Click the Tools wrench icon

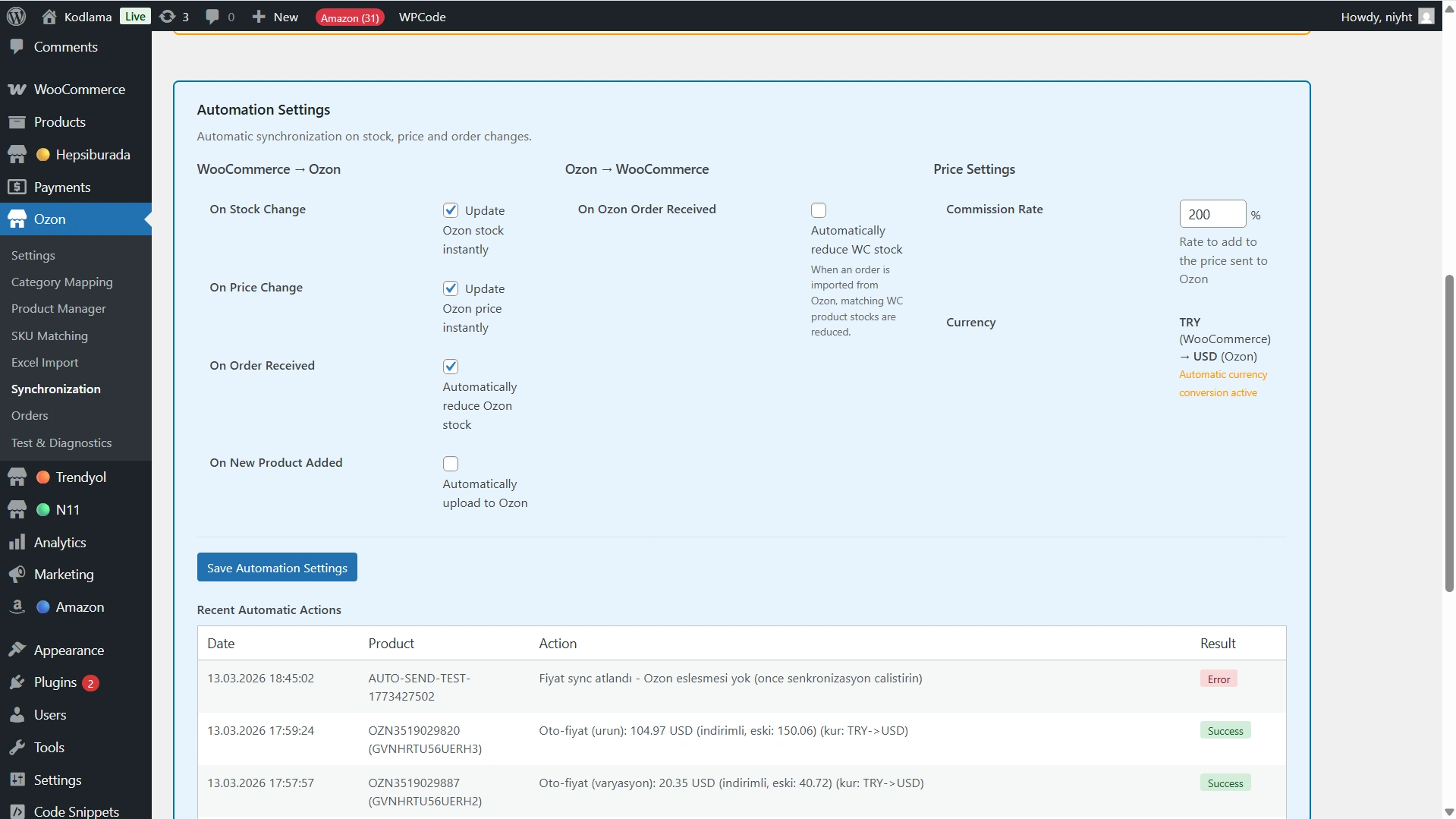[x=17, y=748]
